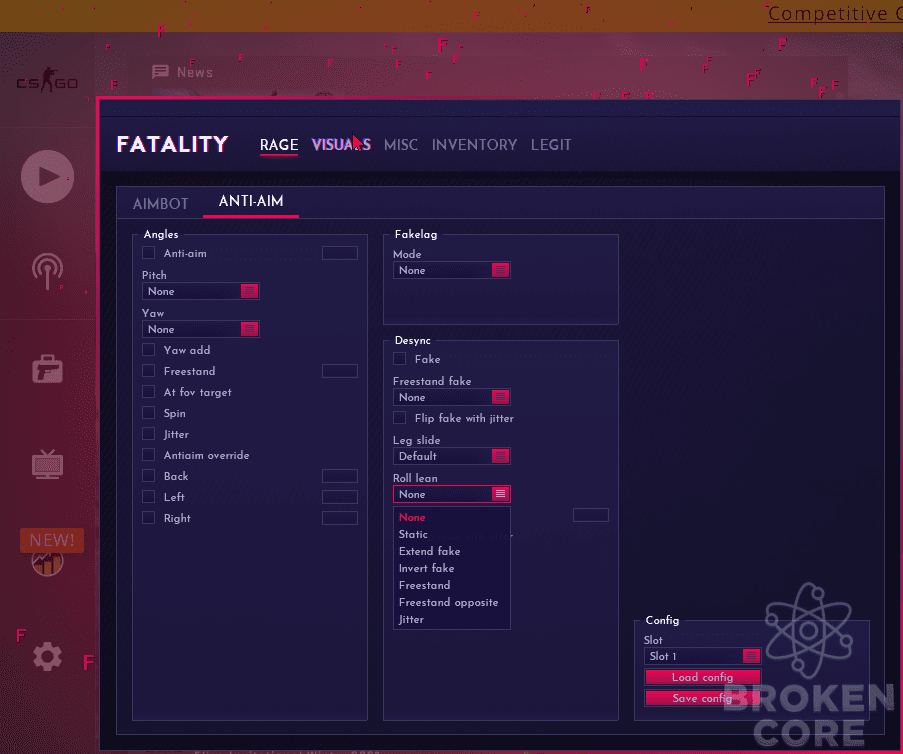Viewport: 903px width, 754px height.
Task: Expand the Leg slide dropdown
Action: [x=452, y=456]
